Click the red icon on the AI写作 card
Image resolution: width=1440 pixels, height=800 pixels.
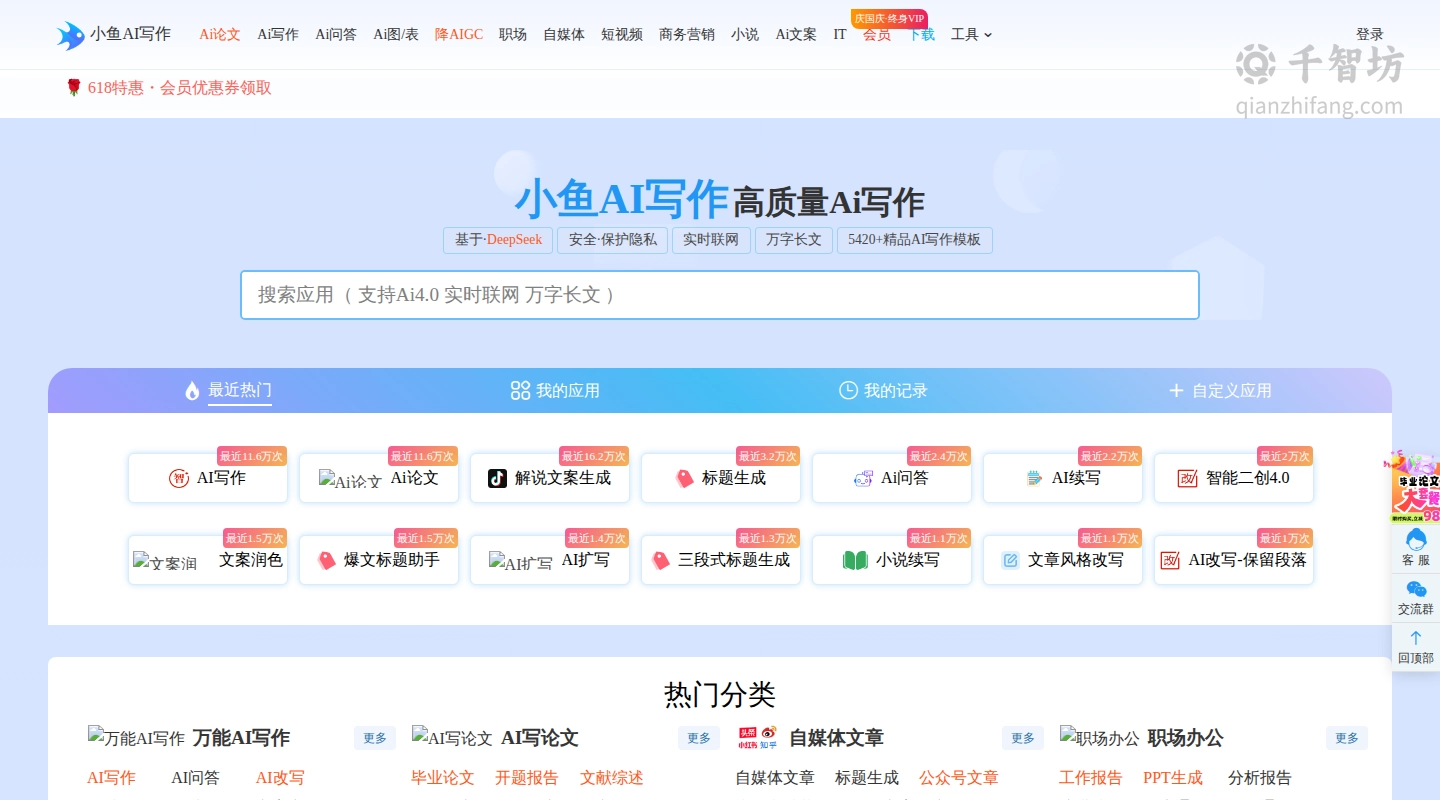[x=179, y=478]
